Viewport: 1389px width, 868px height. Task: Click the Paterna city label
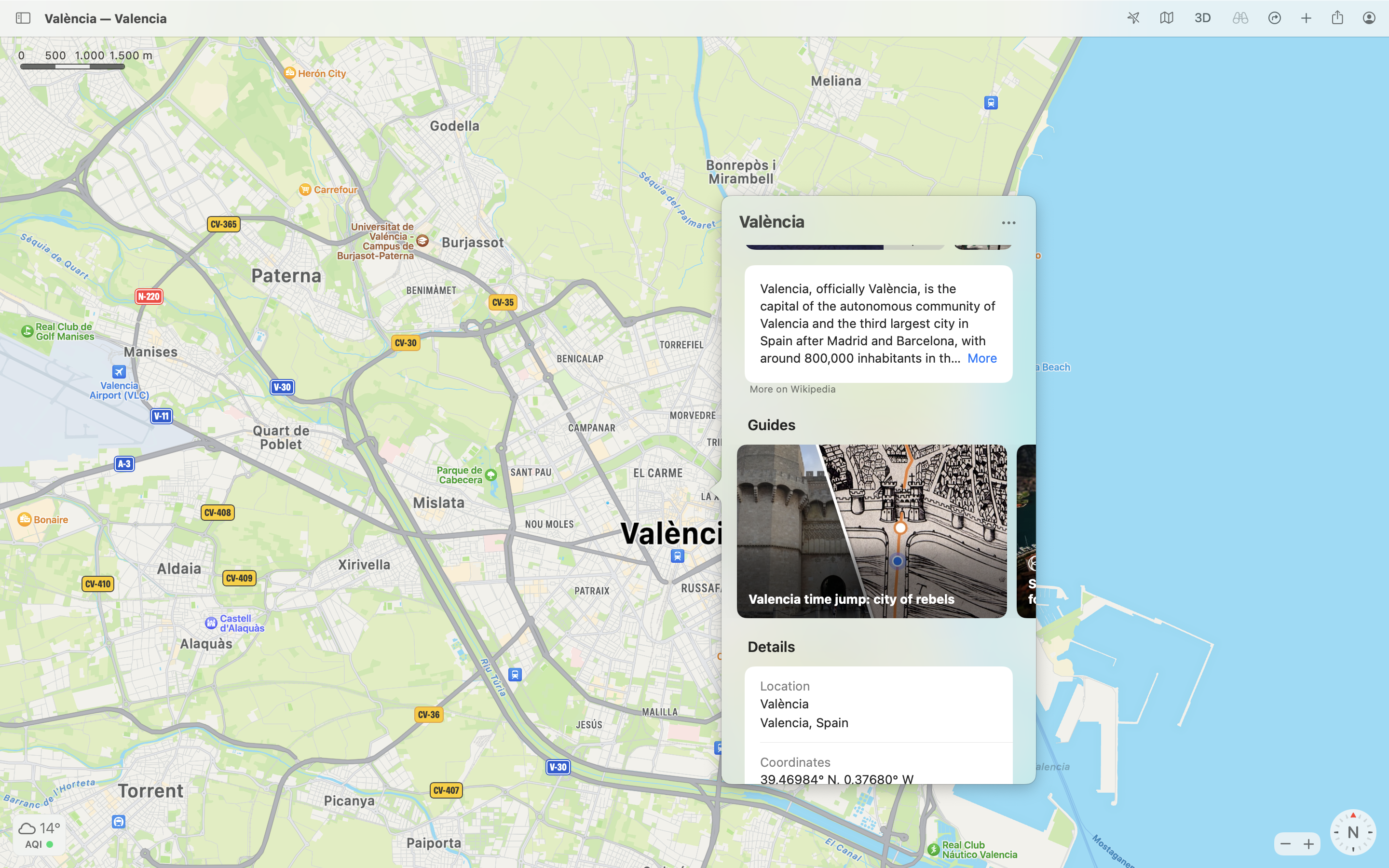tap(286, 276)
